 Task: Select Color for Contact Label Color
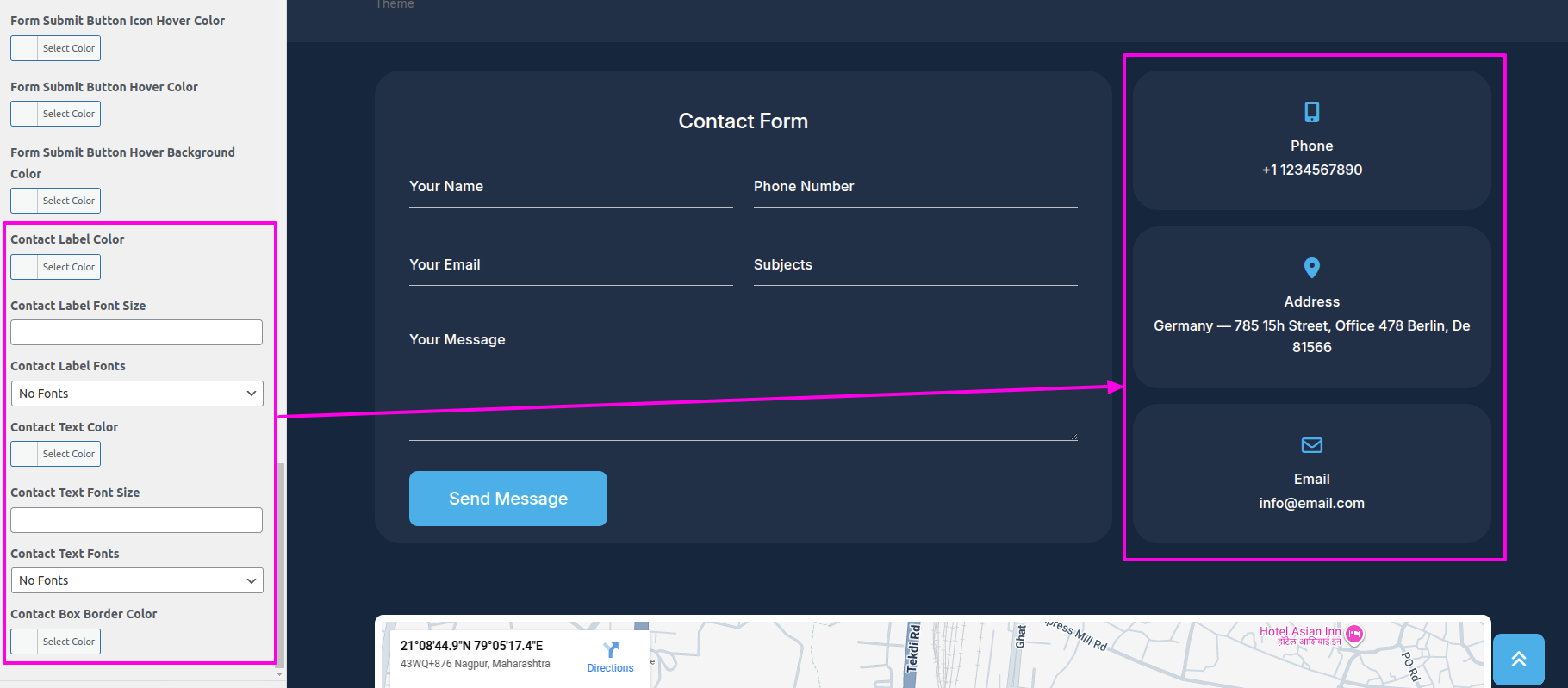click(x=55, y=267)
